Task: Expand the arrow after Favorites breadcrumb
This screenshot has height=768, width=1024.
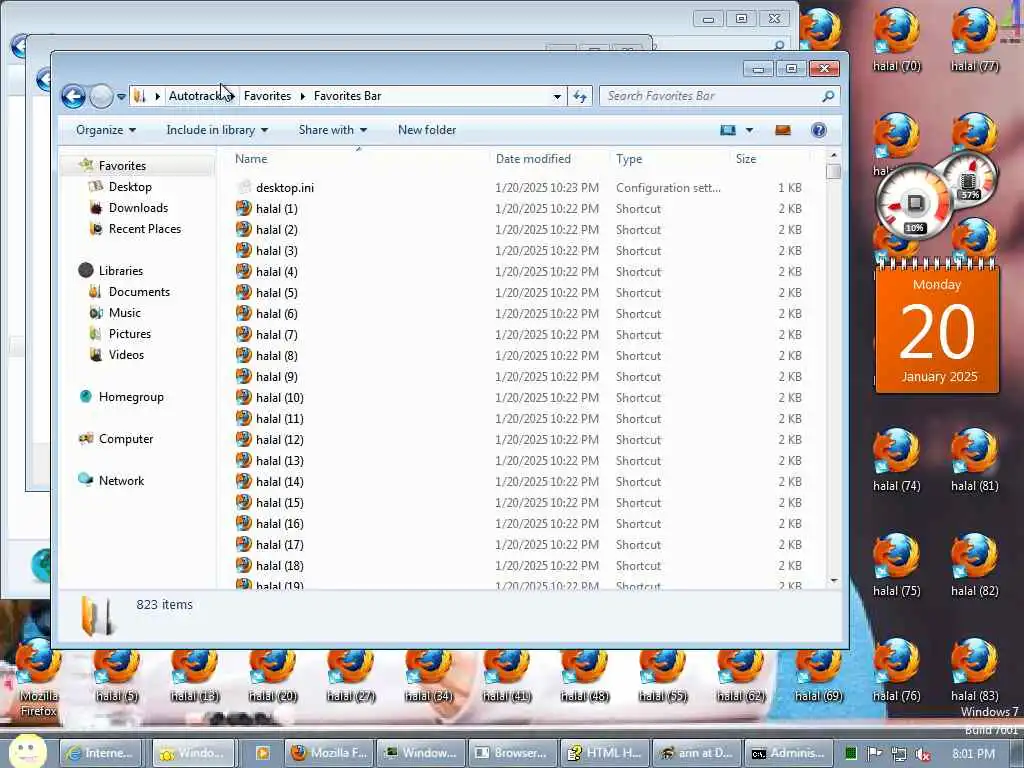Action: 302,96
